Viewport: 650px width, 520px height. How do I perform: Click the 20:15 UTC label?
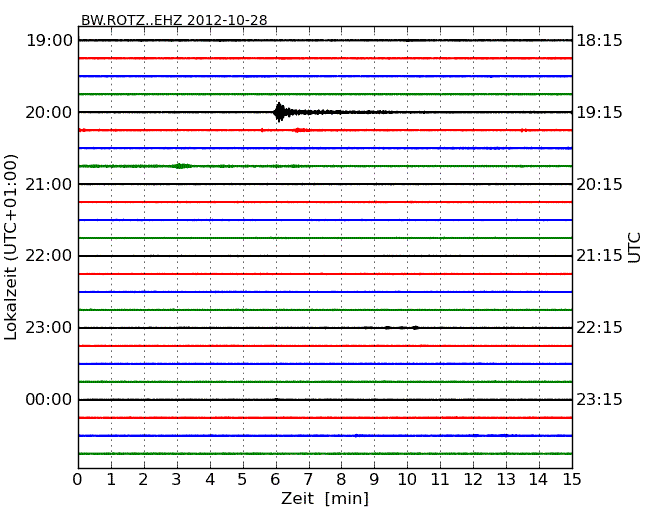pos(599,184)
